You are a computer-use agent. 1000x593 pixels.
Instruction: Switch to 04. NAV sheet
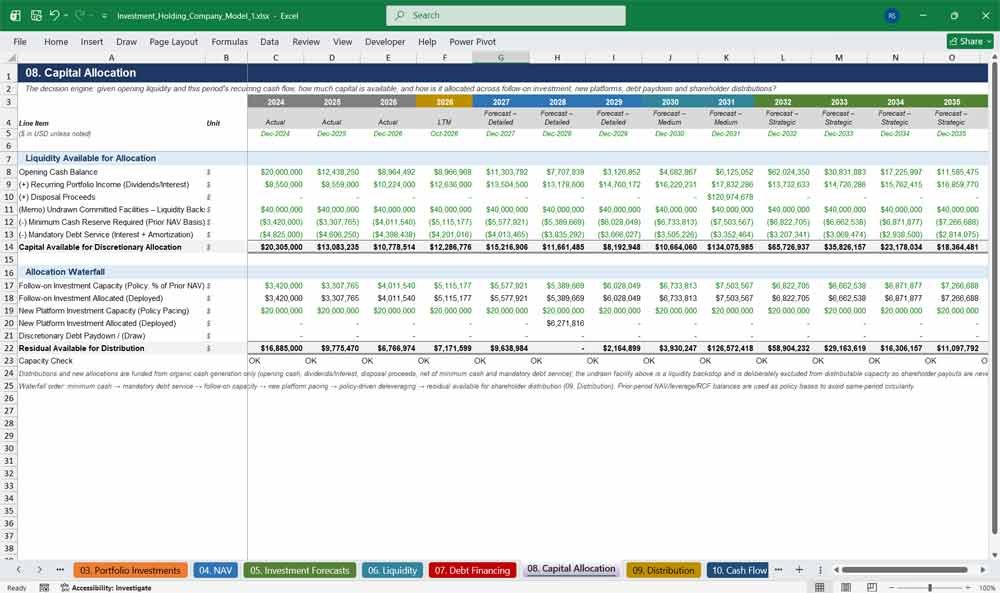point(215,570)
